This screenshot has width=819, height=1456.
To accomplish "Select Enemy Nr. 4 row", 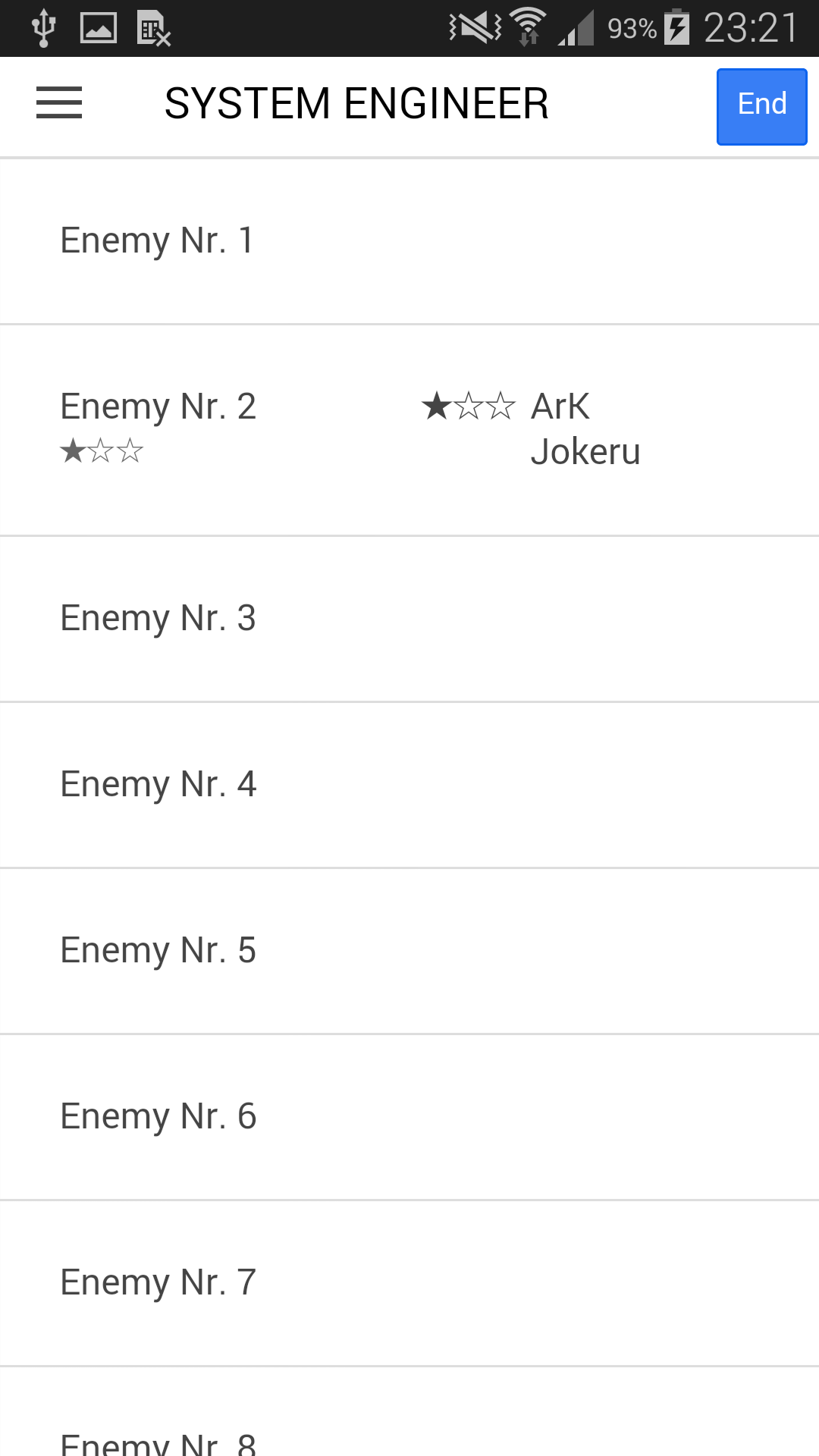I will click(x=409, y=786).
